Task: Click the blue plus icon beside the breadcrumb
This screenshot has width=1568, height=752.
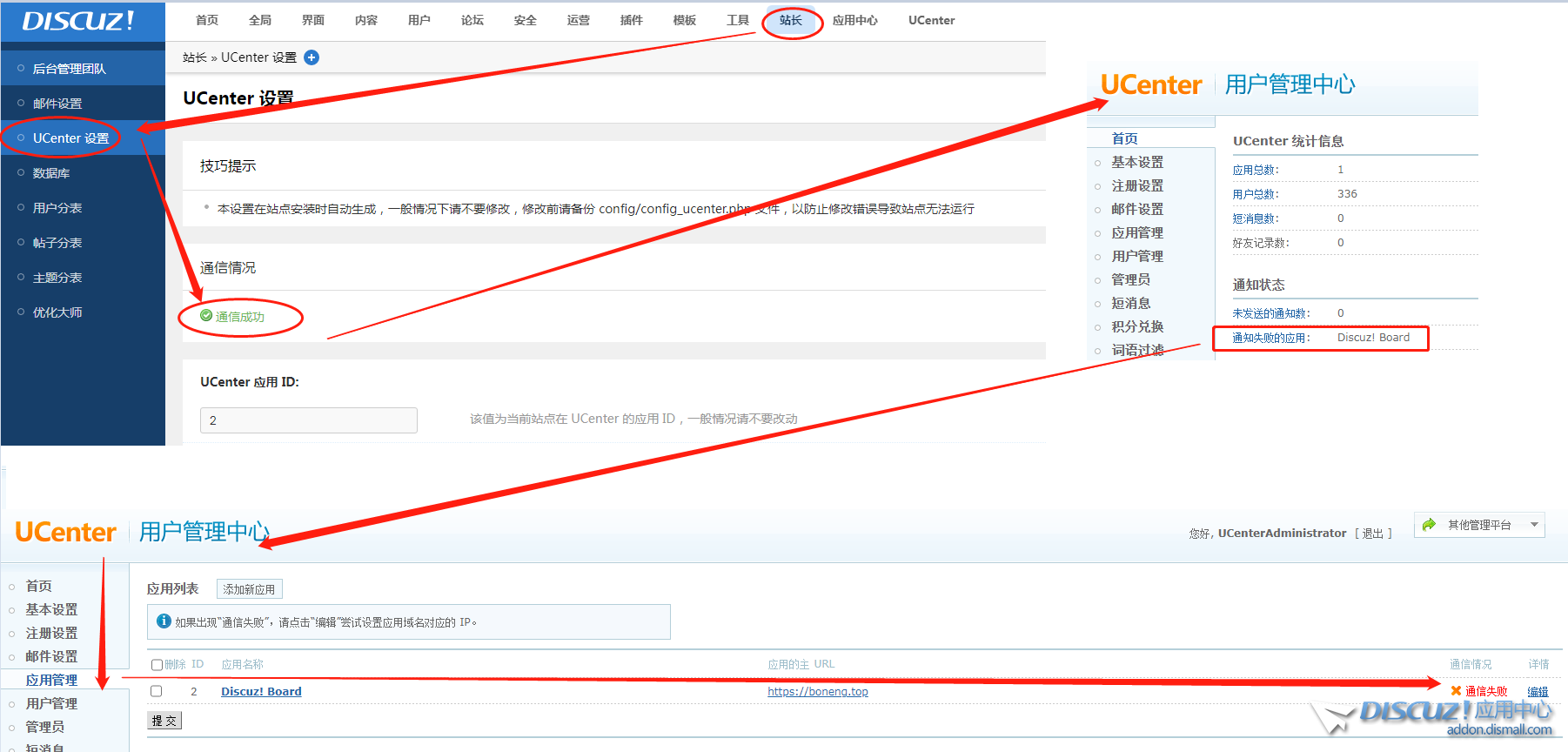Action: [x=312, y=57]
